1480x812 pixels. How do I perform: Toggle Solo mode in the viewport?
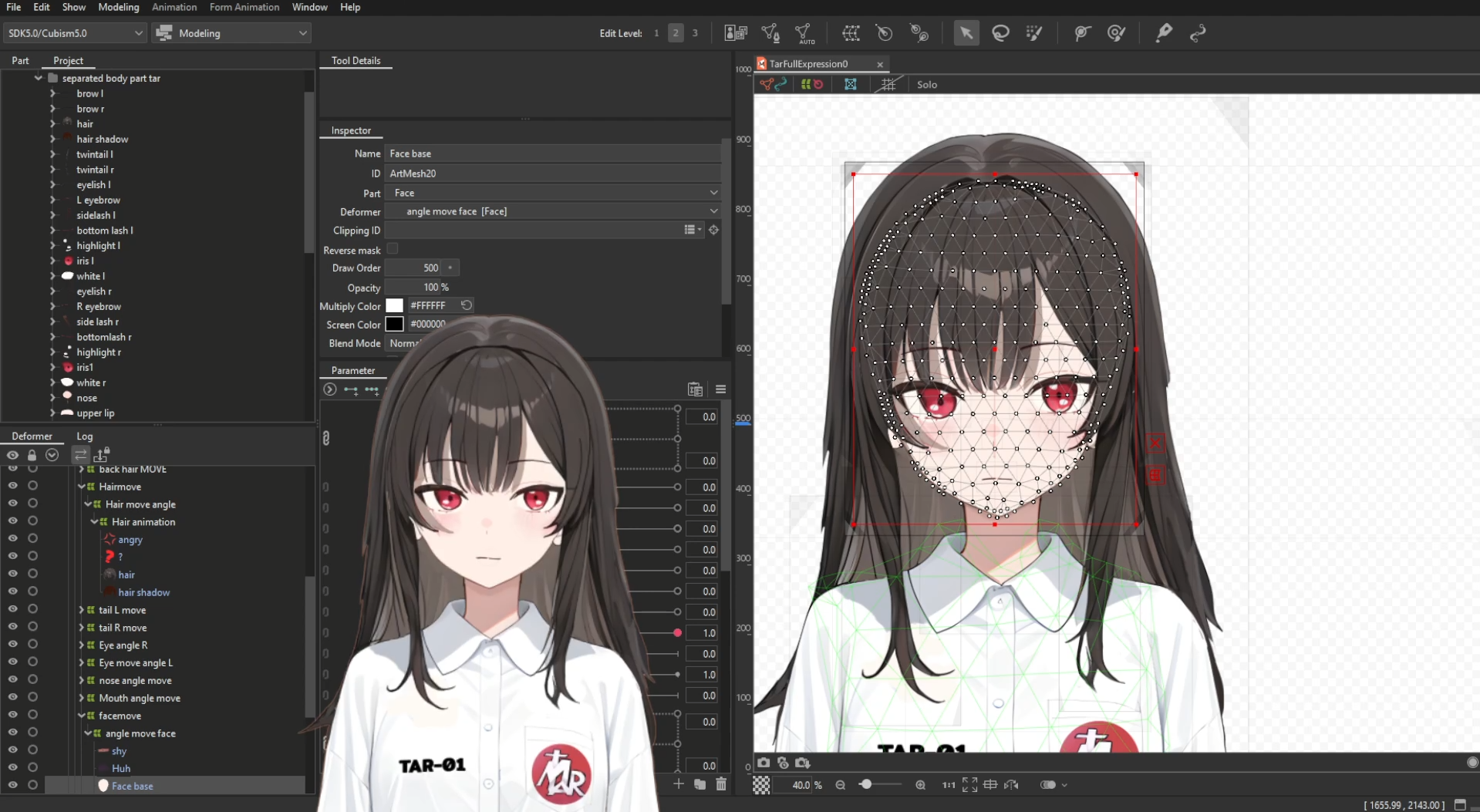(925, 84)
